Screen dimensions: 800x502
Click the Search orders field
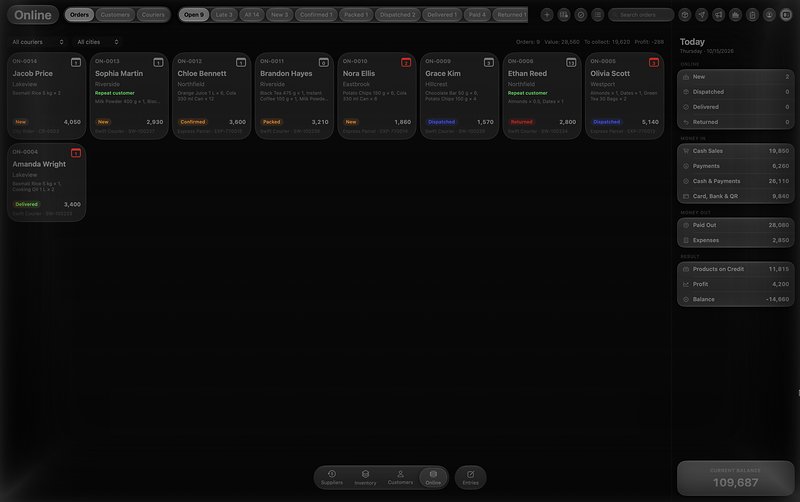point(641,15)
